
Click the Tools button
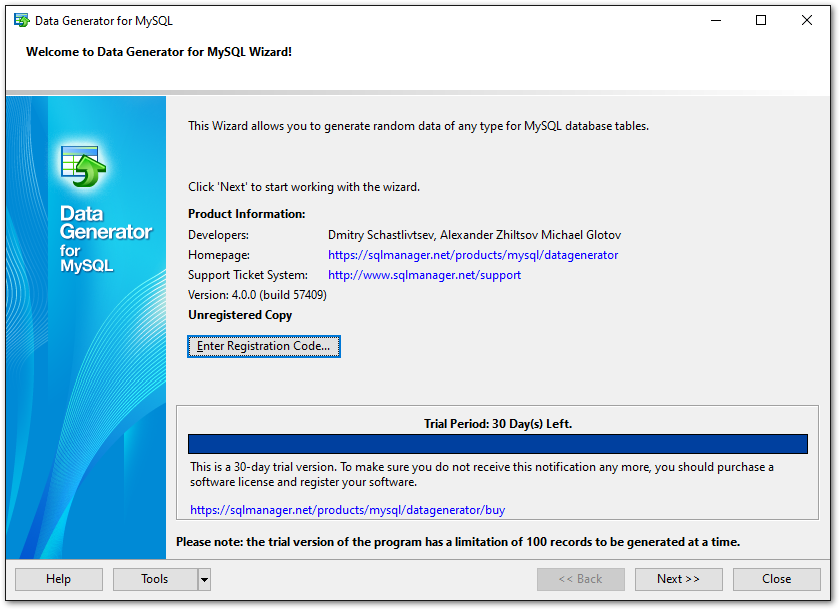155,579
